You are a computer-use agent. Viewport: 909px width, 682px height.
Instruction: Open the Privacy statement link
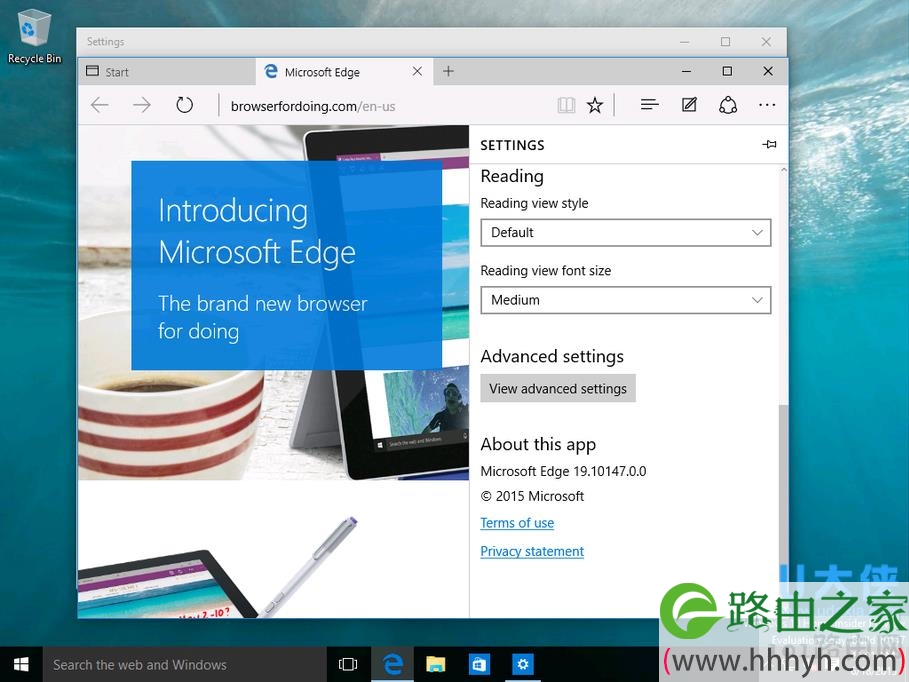532,552
